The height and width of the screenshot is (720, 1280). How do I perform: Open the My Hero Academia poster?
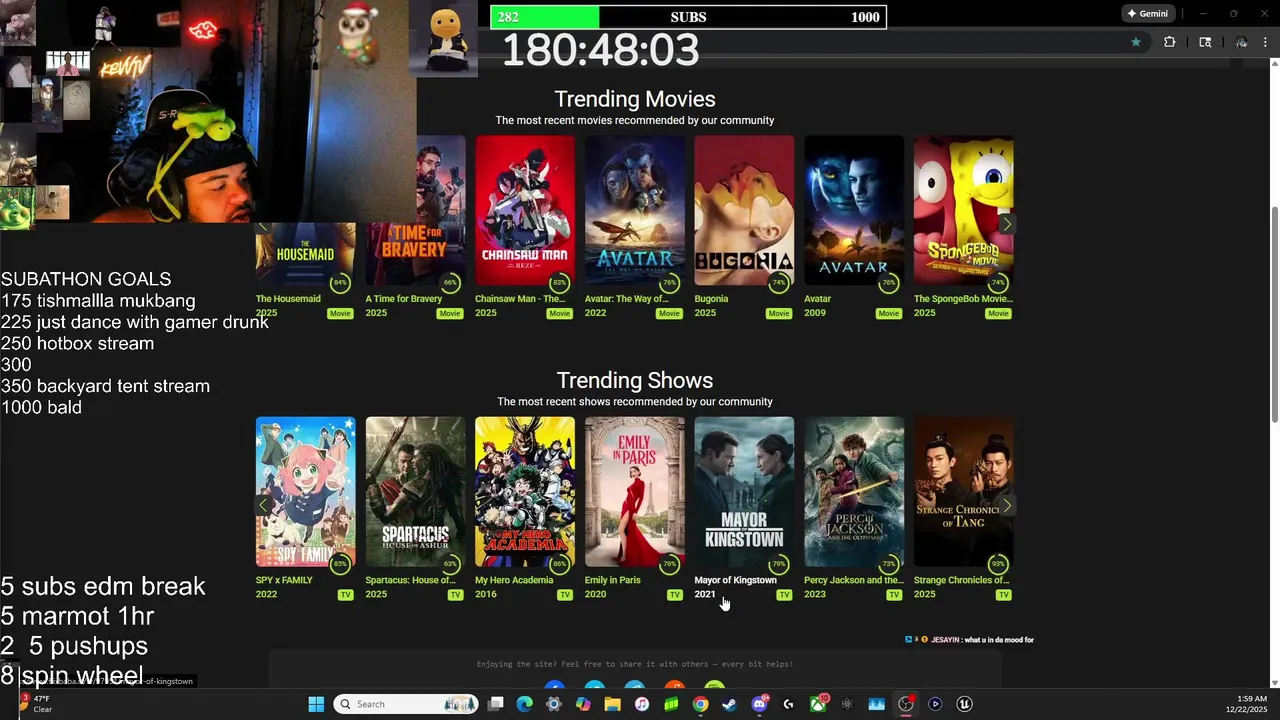[525, 492]
